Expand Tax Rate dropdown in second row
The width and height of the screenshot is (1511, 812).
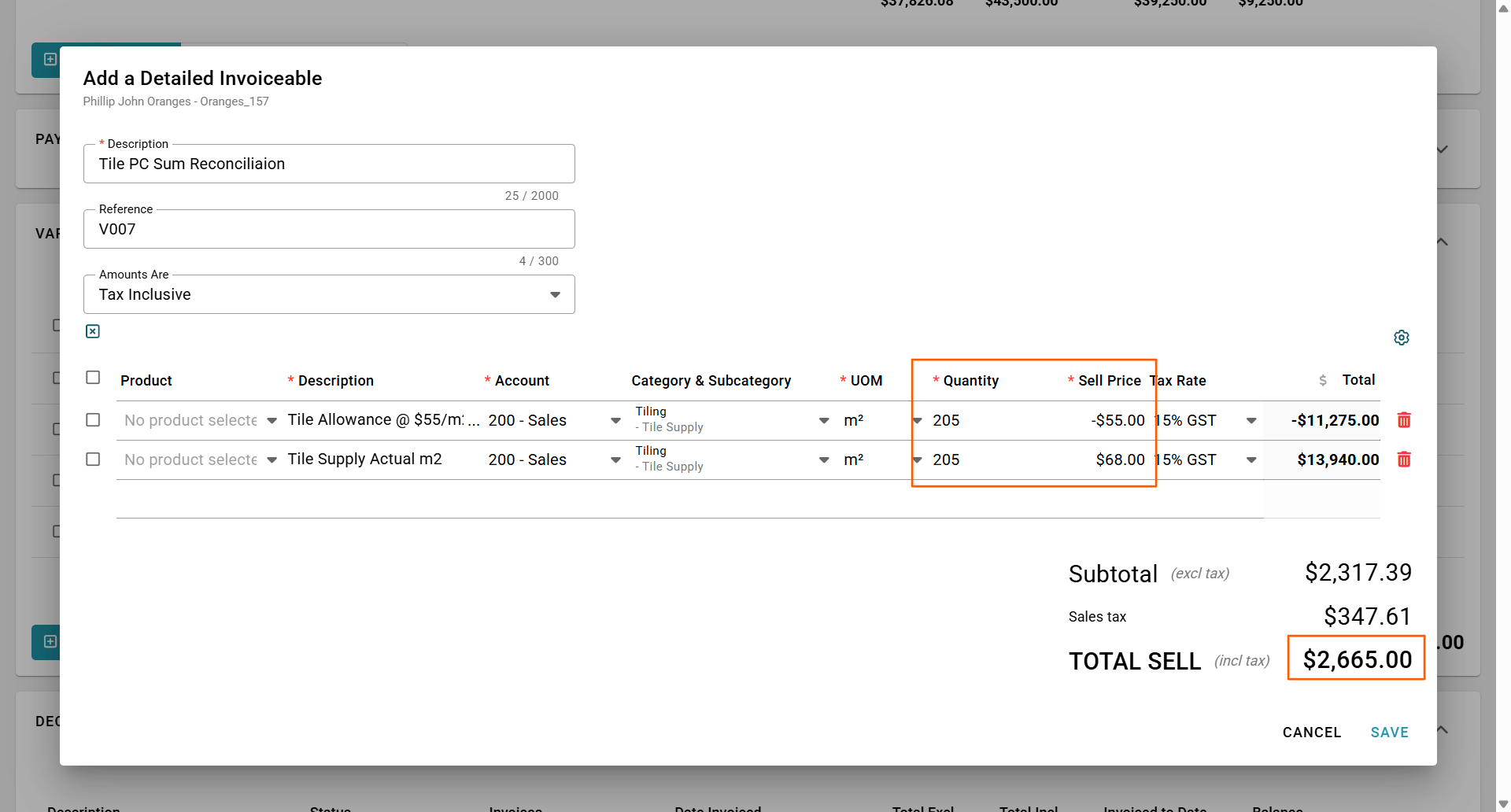pos(1251,460)
